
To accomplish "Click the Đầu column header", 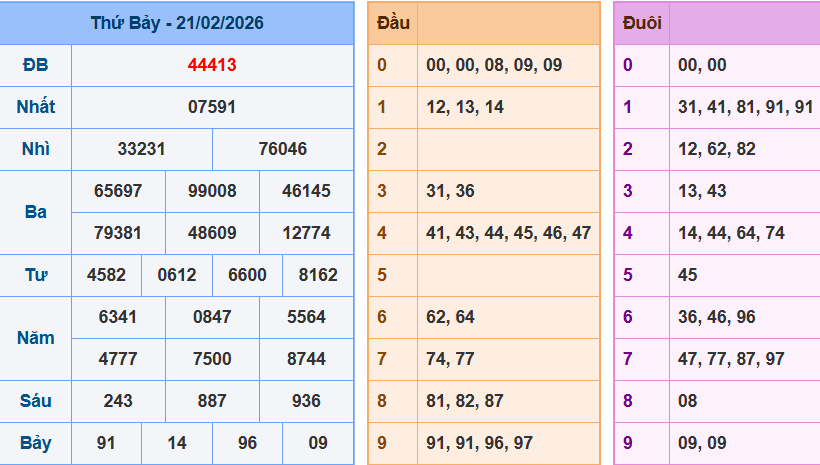I will point(391,23).
